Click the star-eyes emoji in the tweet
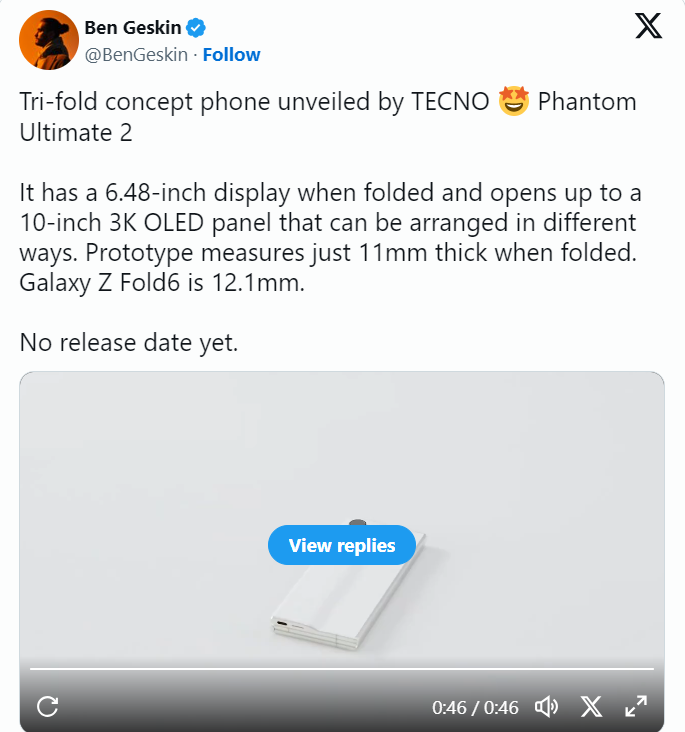The height and width of the screenshot is (732, 685). click(x=513, y=103)
